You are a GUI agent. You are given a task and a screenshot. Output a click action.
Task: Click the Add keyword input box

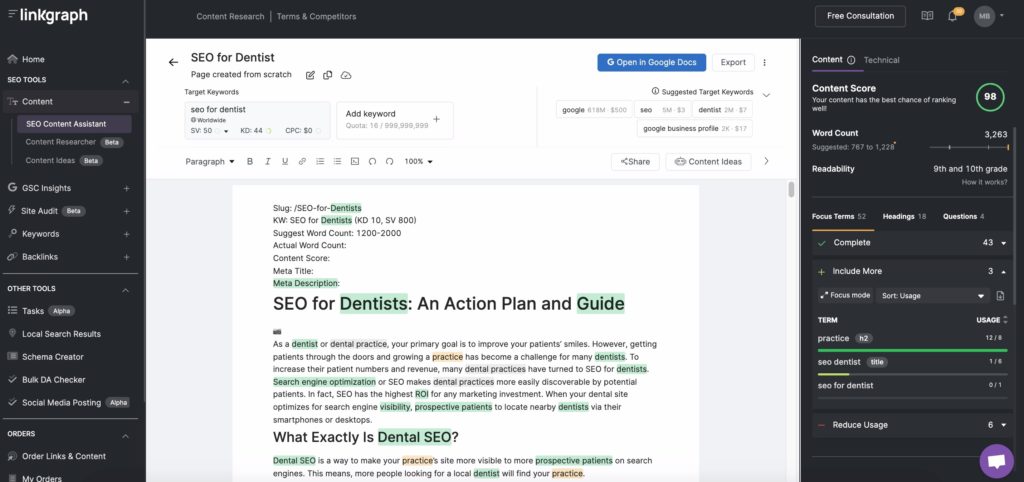click(394, 119)
